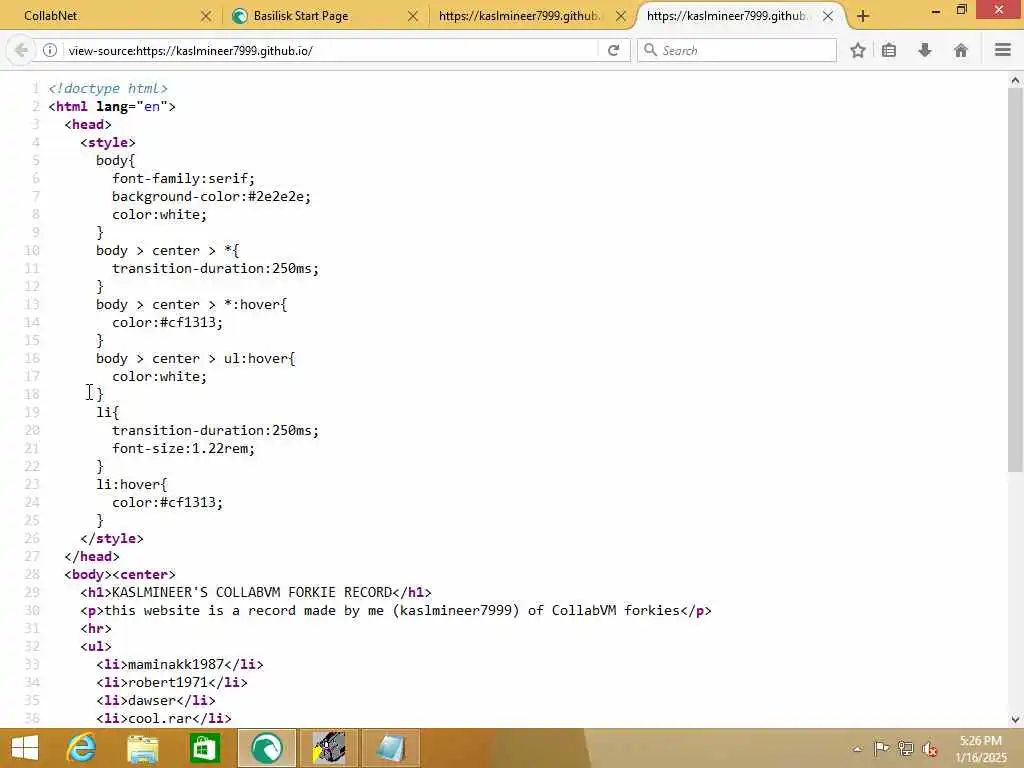
Task: Show hidden system tray icons
Action: [857, 749]
